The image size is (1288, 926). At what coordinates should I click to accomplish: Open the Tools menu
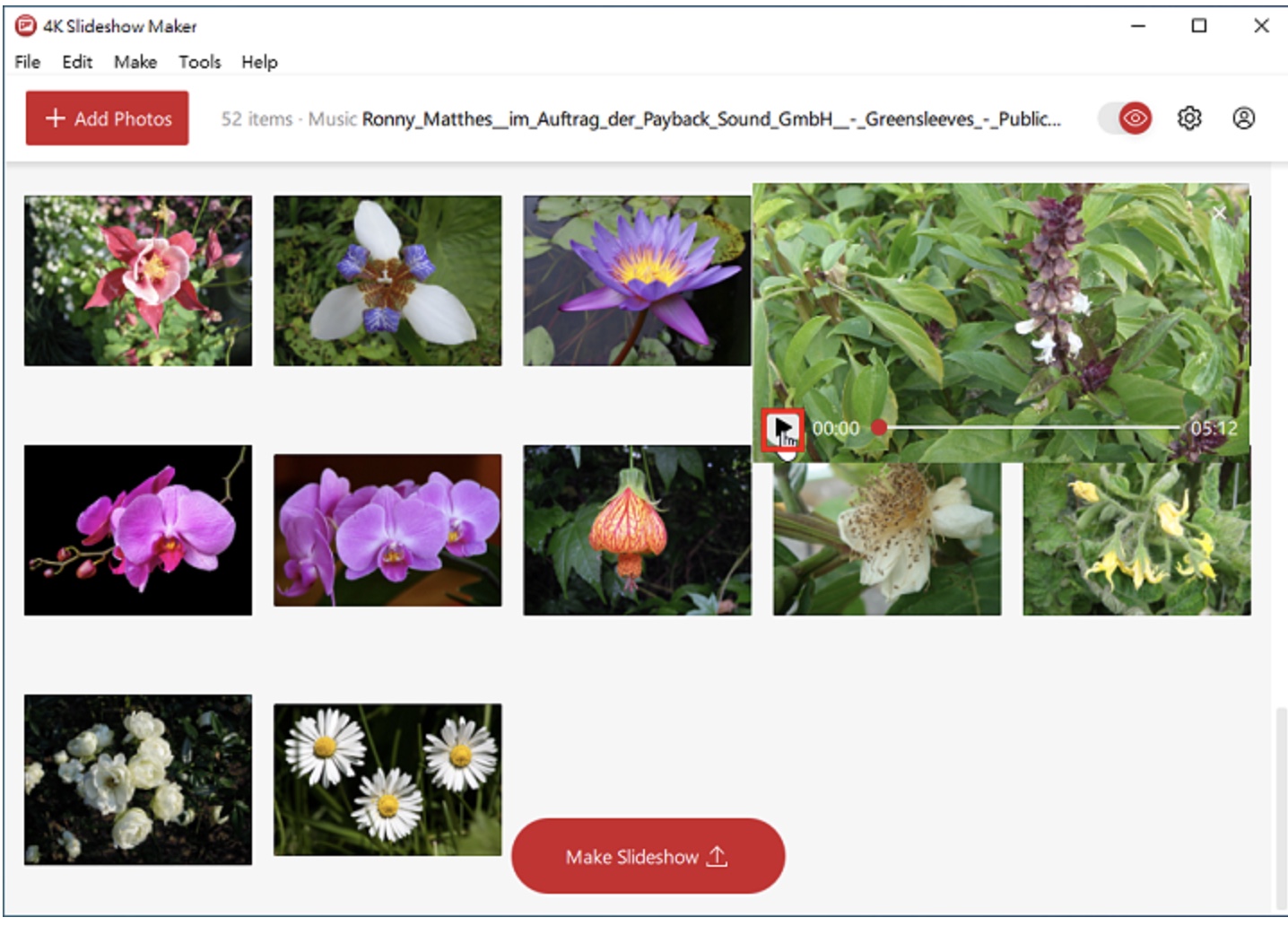coord(199,62)
